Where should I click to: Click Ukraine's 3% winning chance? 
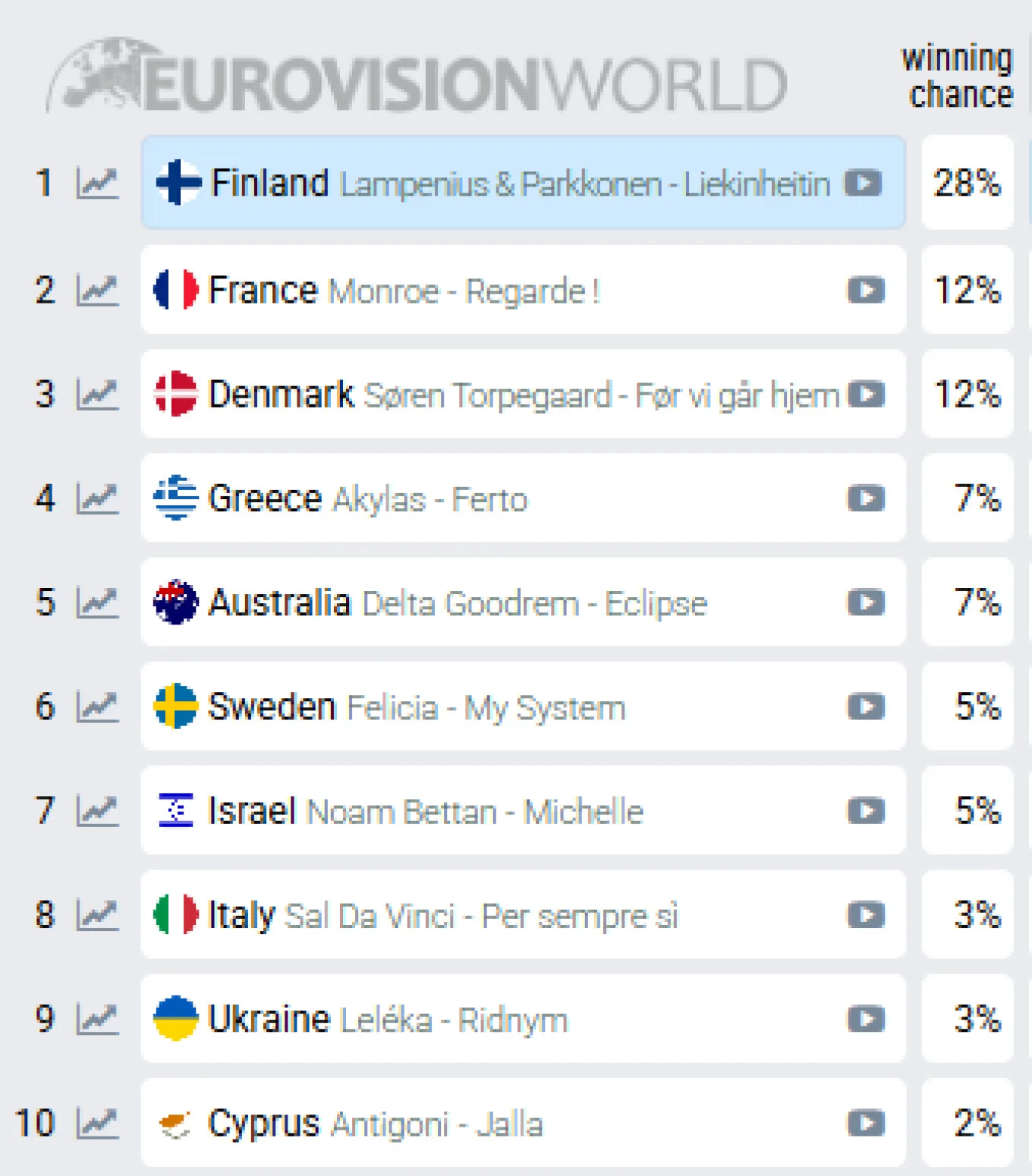967,1020
